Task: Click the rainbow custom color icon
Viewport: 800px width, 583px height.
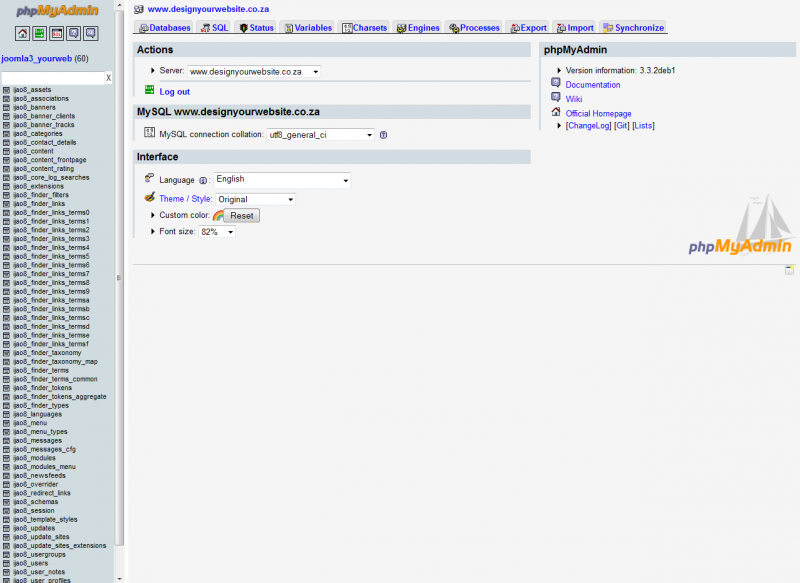Action: tap(218, 215)
